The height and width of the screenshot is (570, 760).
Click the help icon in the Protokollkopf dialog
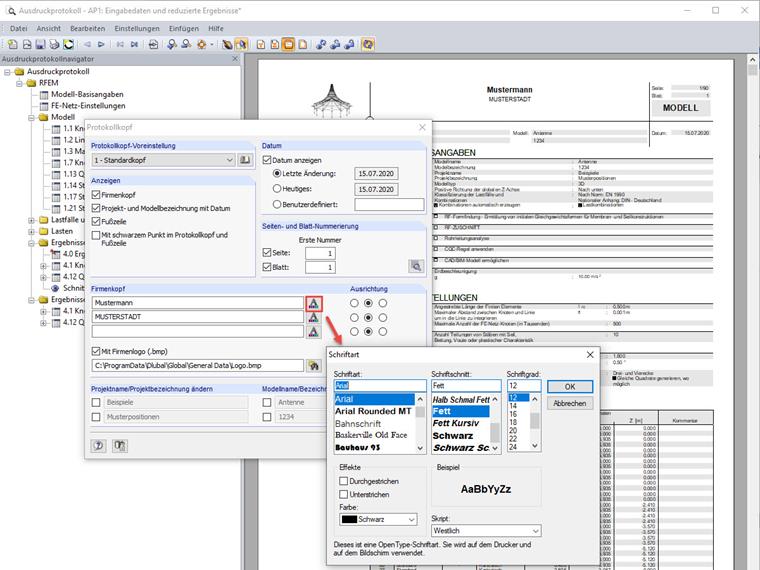coord(99,446)
